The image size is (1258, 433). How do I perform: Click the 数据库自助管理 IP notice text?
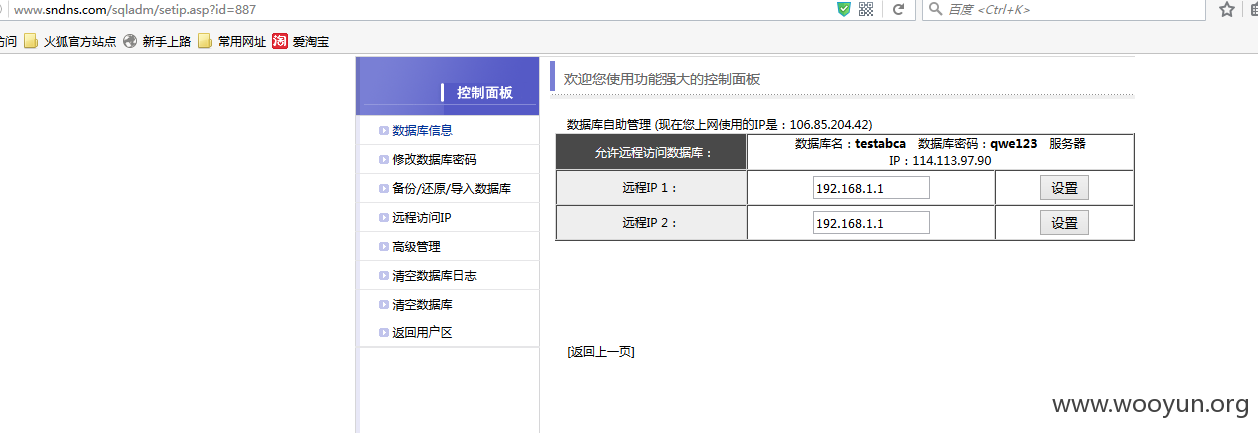719,125
